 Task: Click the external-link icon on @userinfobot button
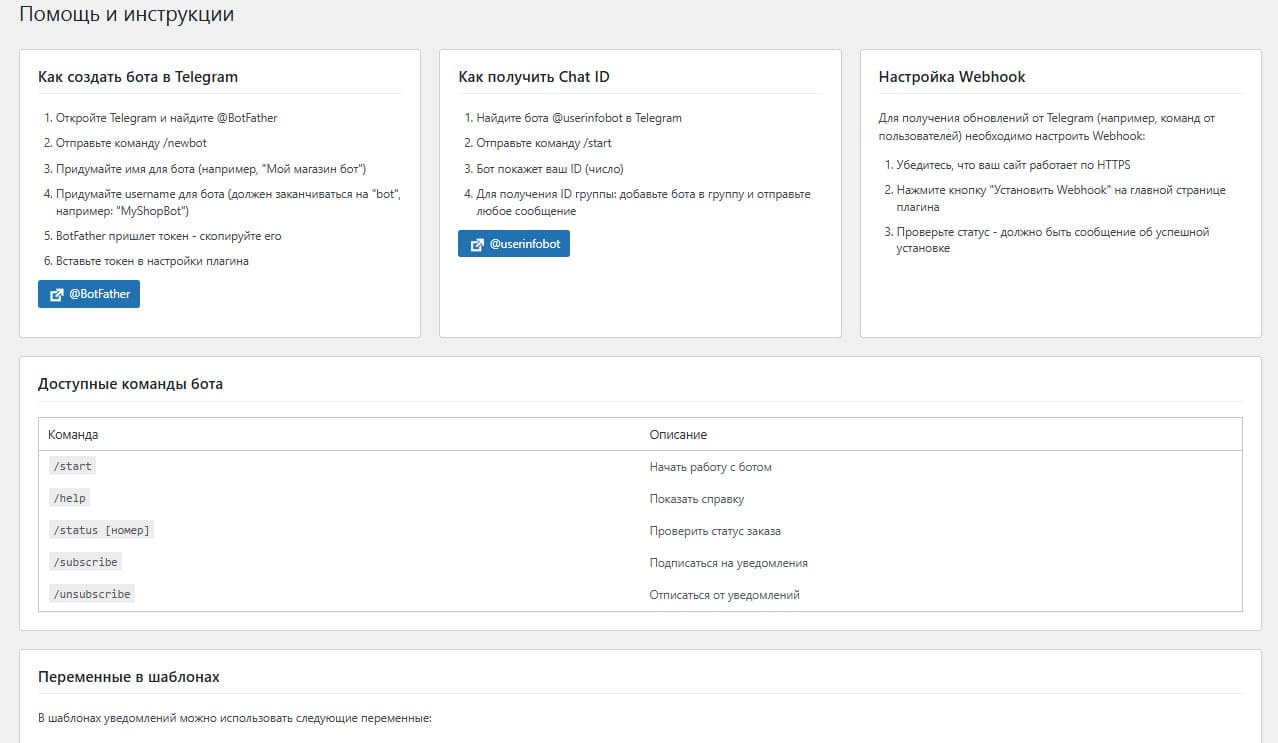(477, 245)
